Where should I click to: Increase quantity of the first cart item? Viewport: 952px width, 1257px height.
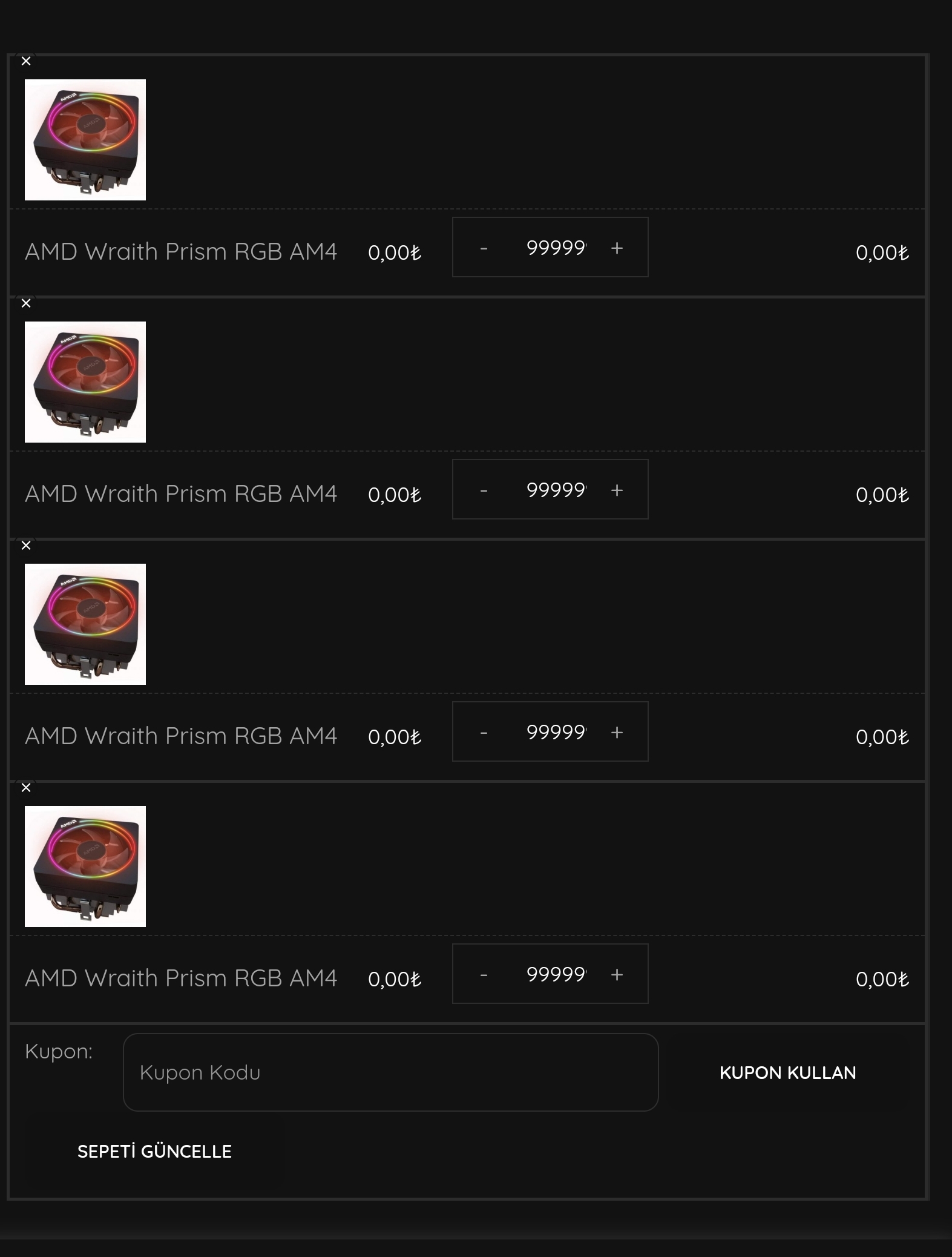617,248
